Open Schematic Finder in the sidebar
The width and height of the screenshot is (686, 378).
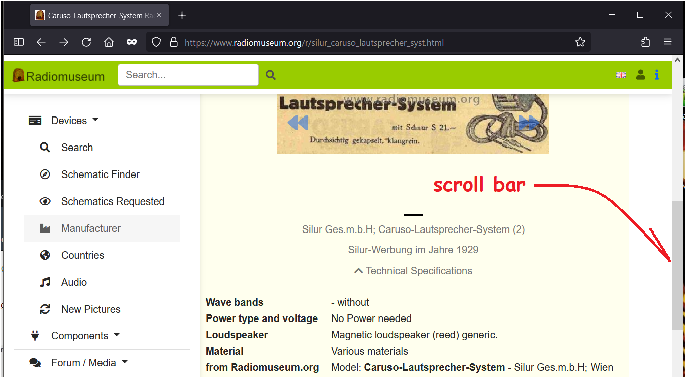click(100, 174)
